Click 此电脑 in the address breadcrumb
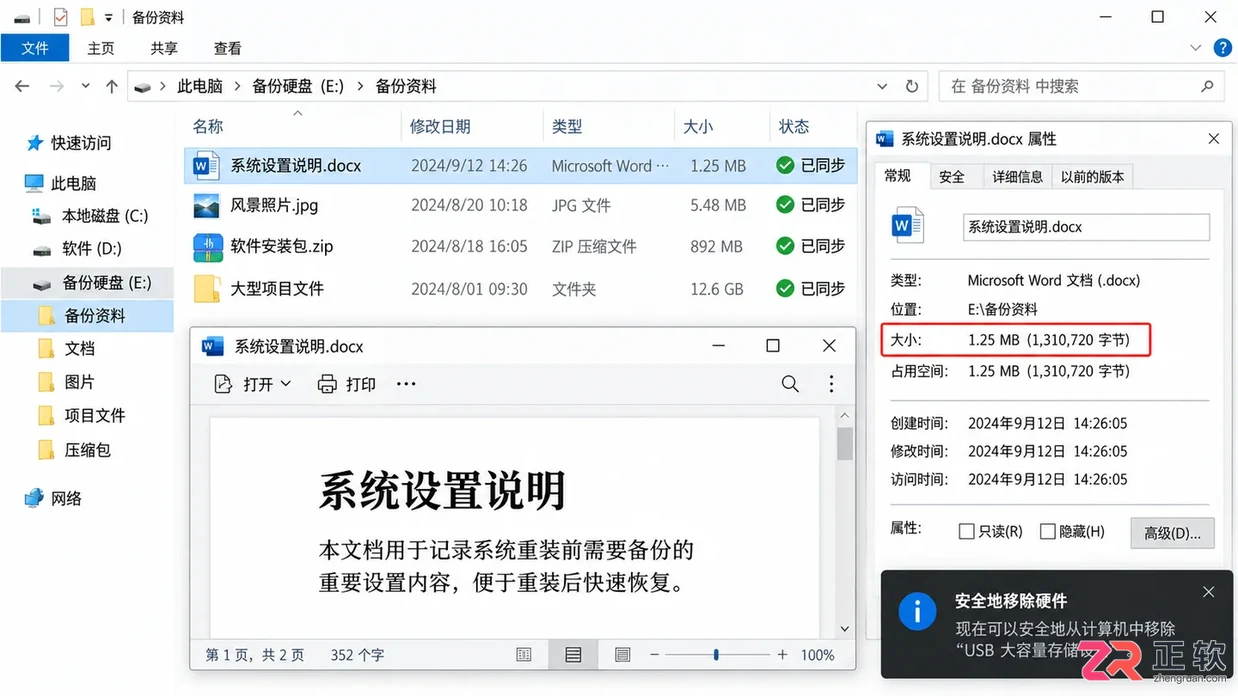Viewport: 1238px width, 696px height. point(200,87)
